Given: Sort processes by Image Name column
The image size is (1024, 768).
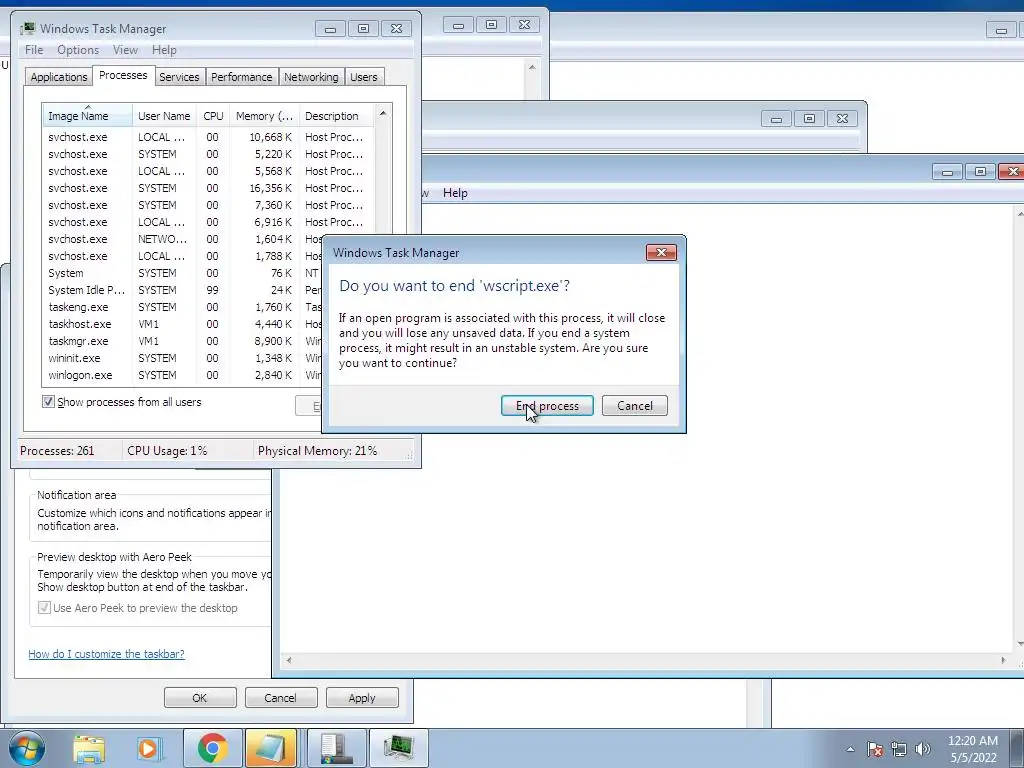Looking at the screenshot, I should coord(87,116).
